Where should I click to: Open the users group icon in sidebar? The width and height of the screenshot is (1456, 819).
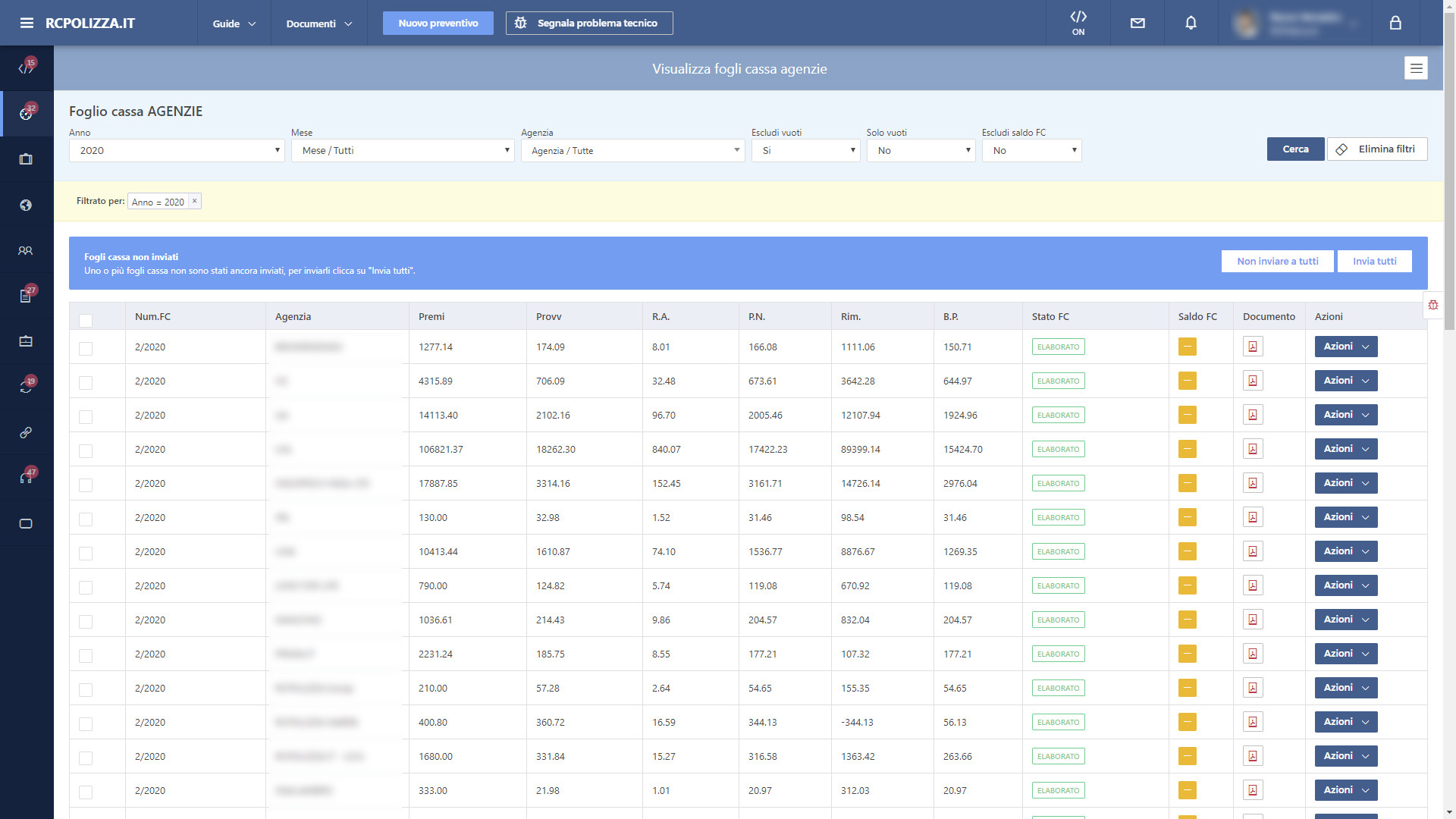[x=26, y=250]
